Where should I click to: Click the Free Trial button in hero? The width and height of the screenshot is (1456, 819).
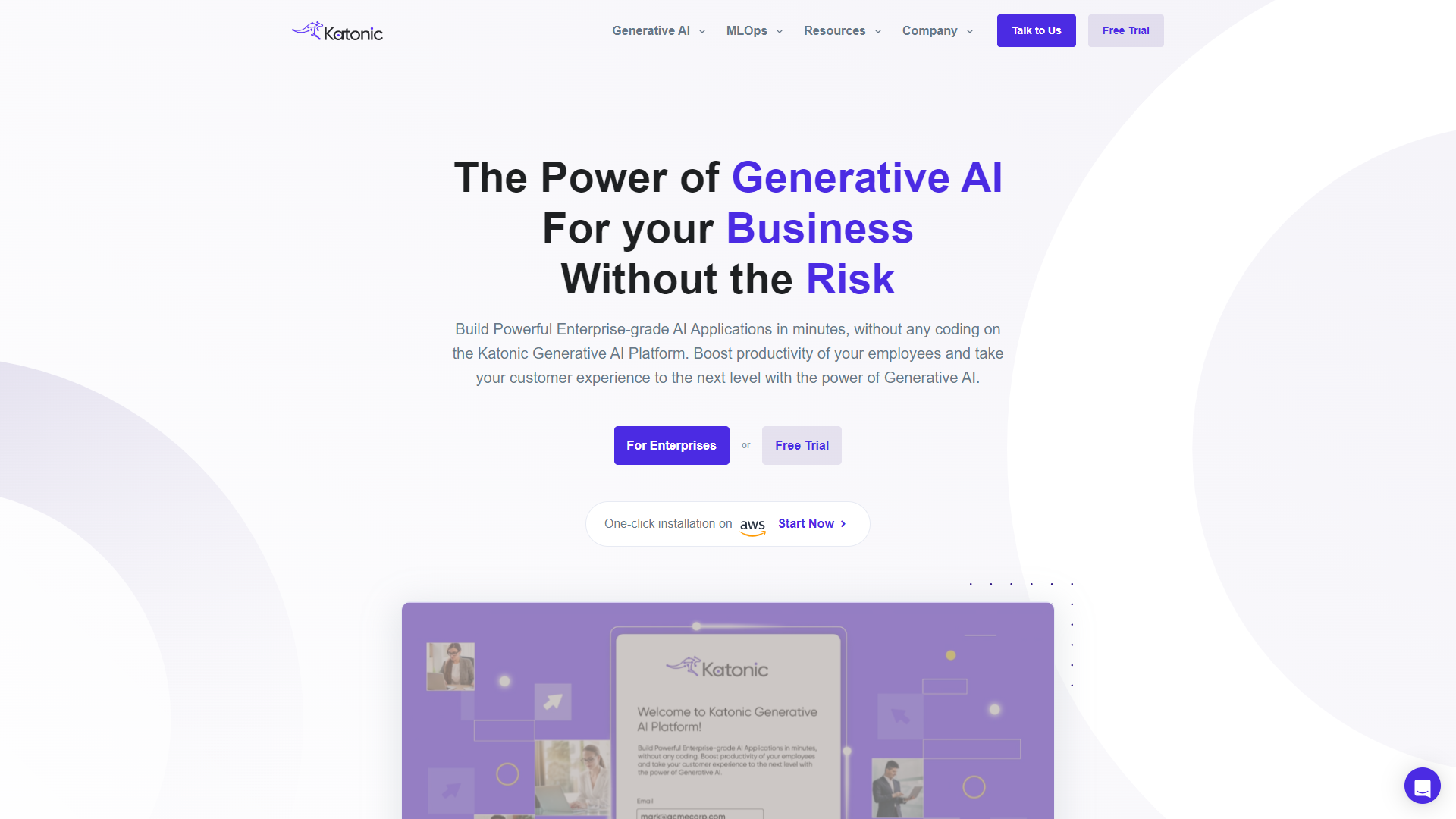tap(802, 444)
